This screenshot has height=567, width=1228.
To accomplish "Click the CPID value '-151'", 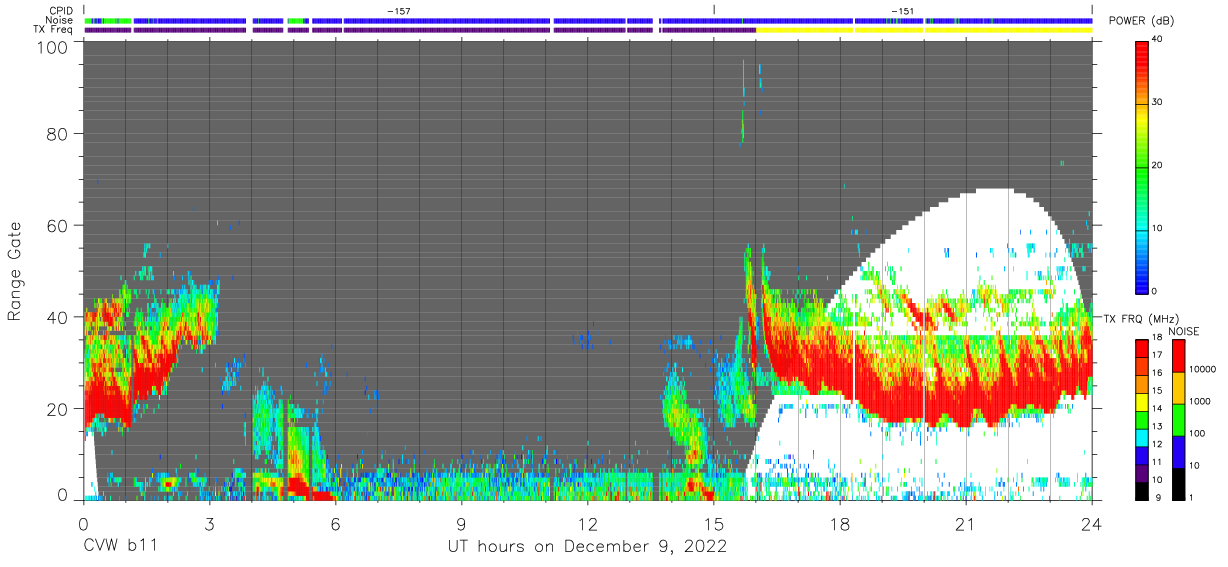I will coord(902,11).
